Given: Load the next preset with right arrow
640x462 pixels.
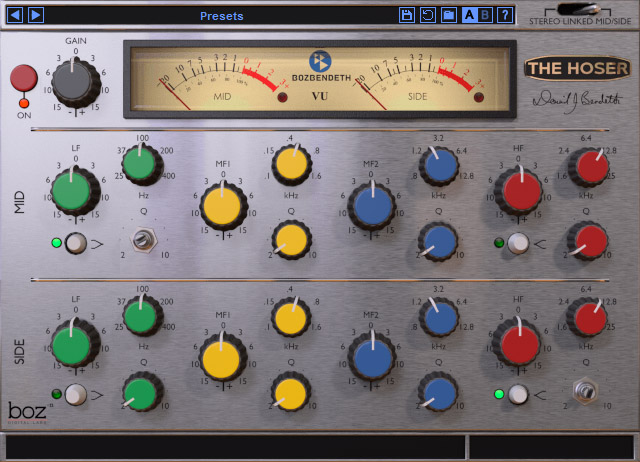Looking at the screenshot, I should (x=35, y=15).
